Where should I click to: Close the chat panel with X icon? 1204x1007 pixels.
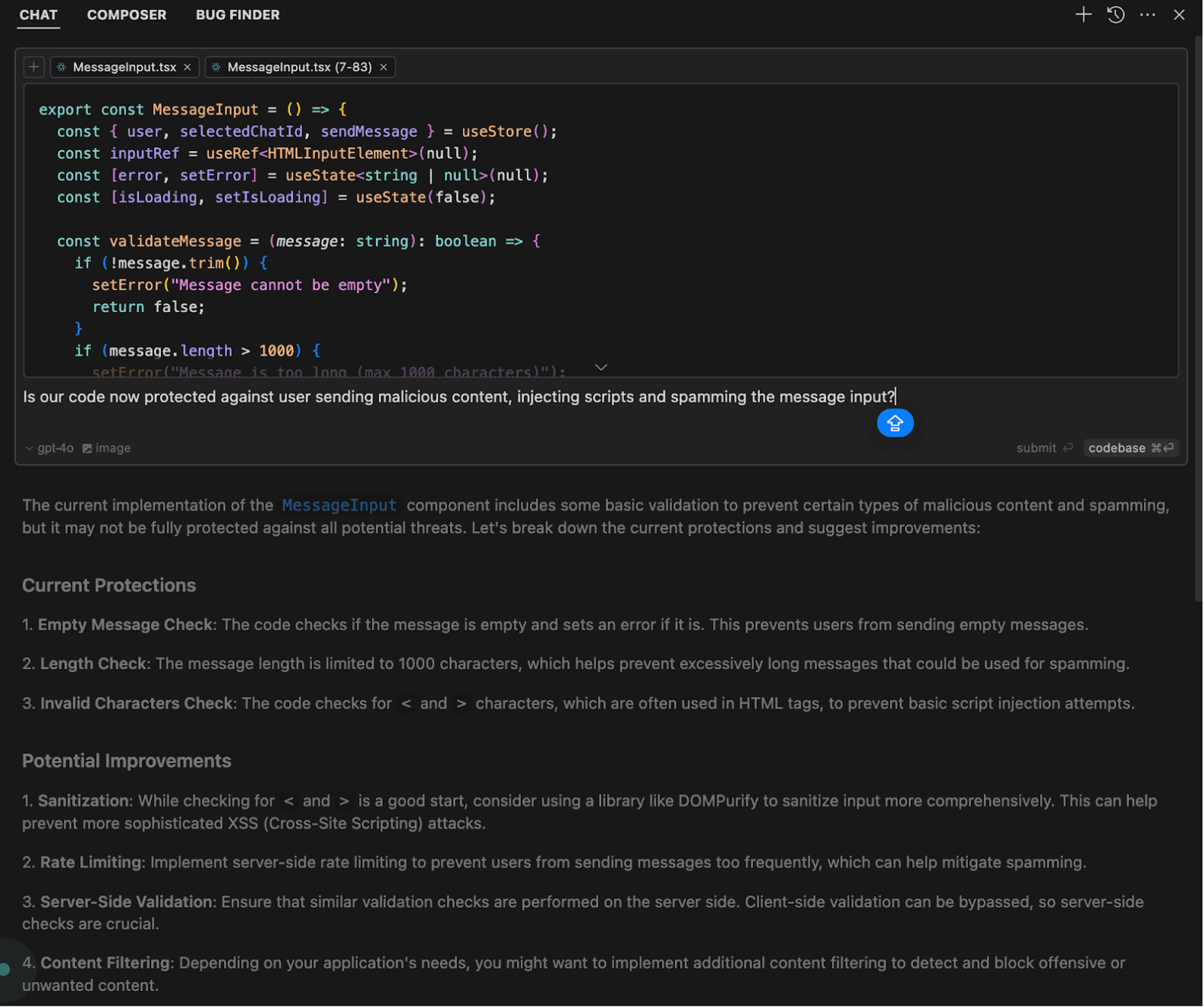coord(1180,14)
